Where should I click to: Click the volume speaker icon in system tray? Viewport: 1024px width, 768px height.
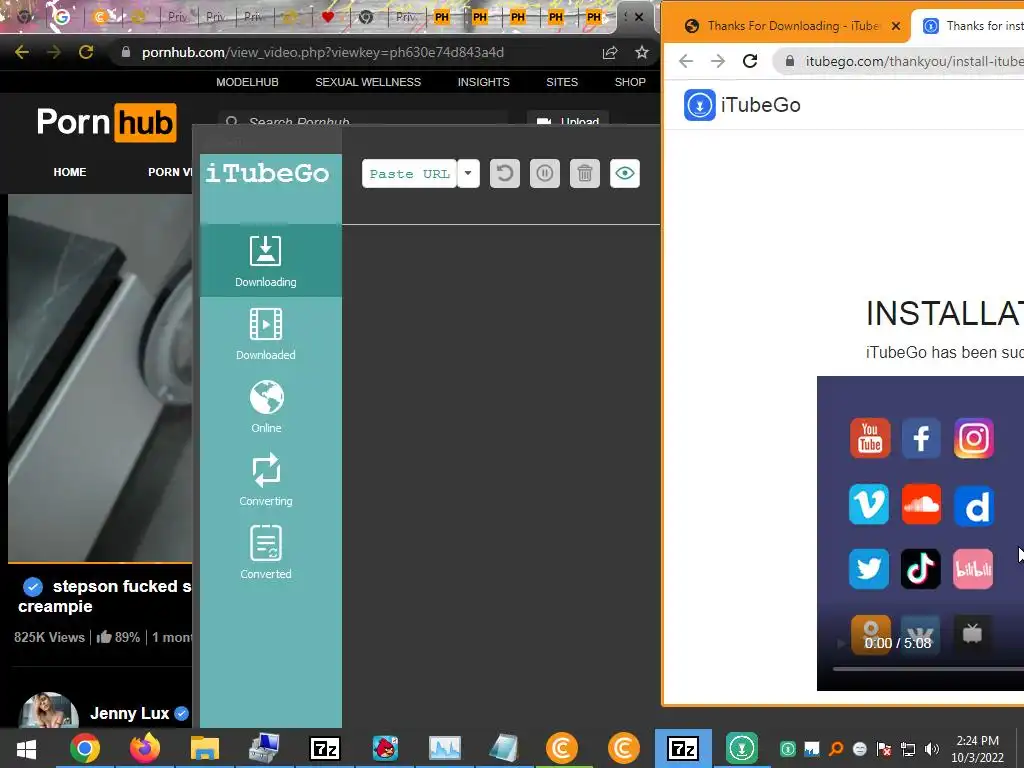931,749
